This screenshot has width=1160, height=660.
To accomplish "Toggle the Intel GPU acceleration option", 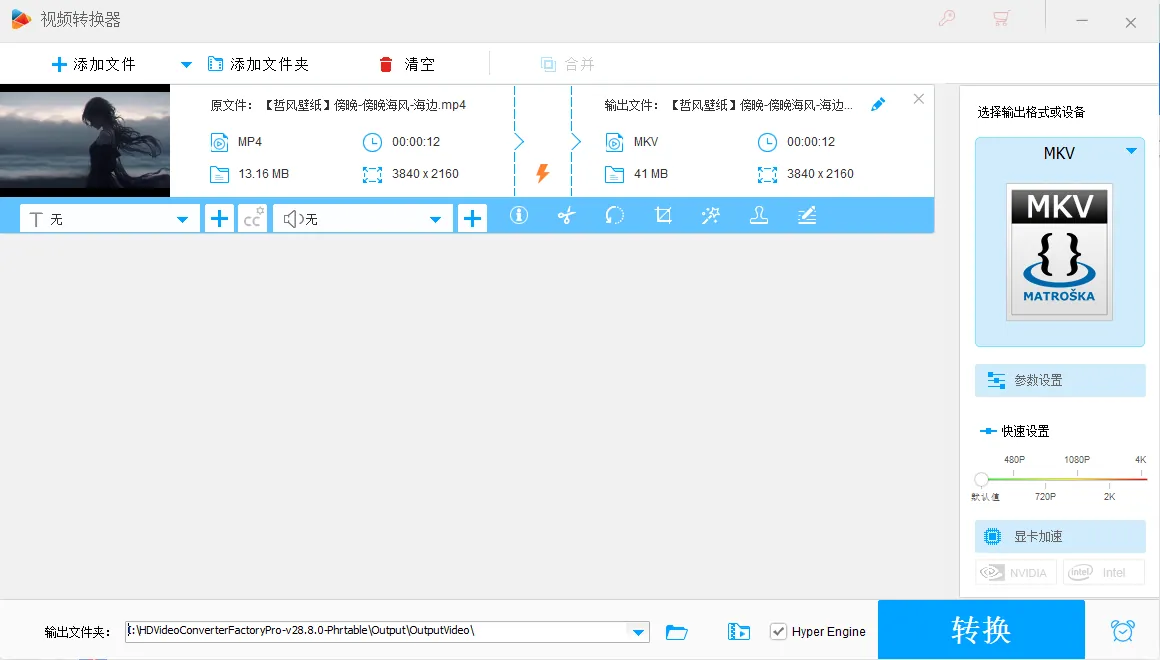I will [x=1104, y=571].
